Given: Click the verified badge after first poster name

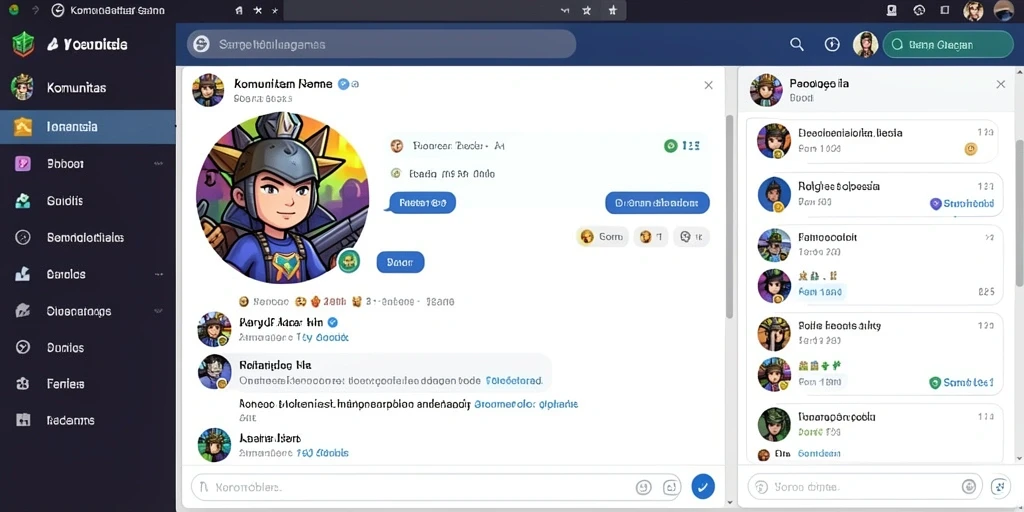Looking at the screenshot, I should (332, 322).
